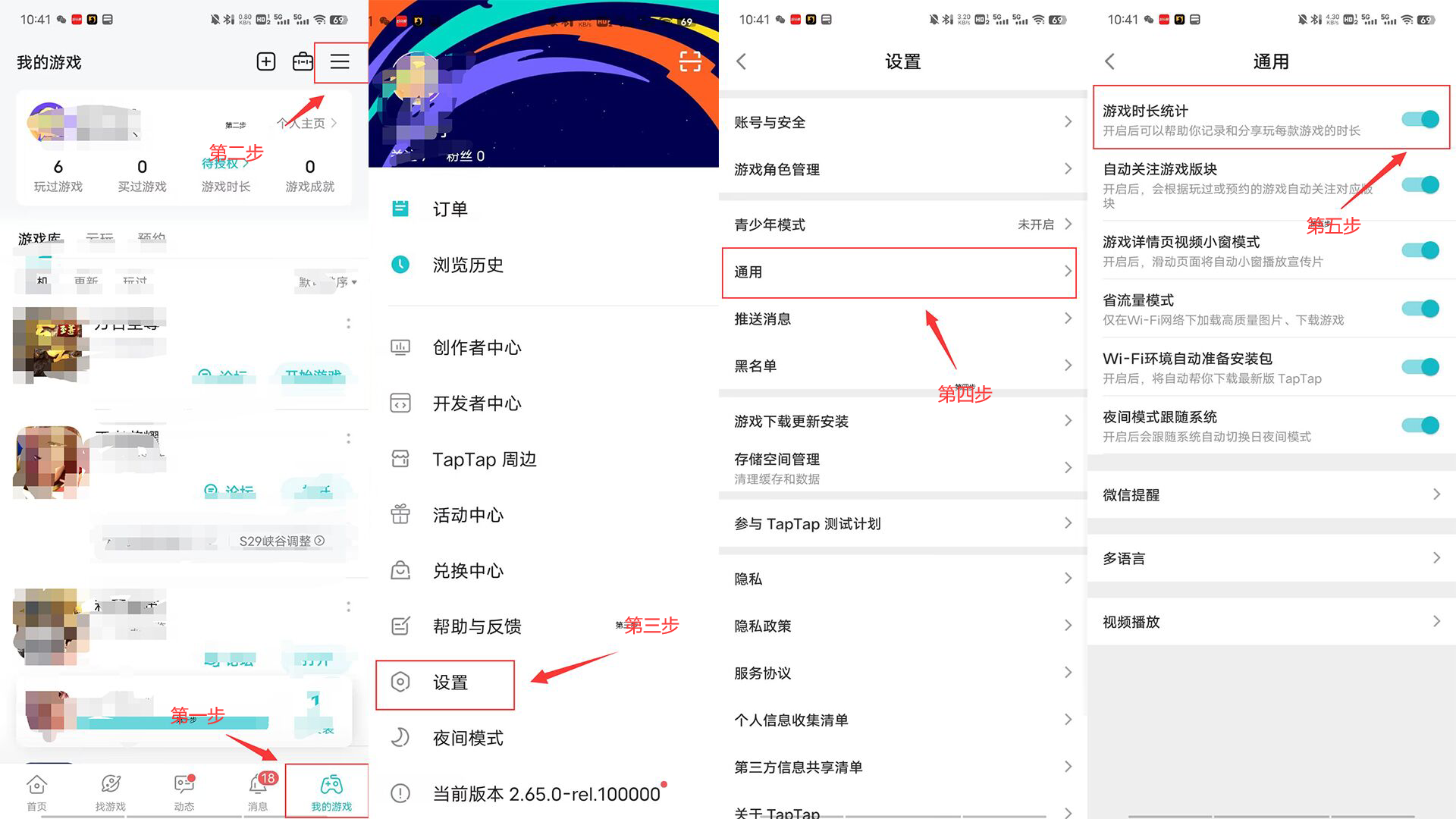Toggle 游戏详情页视频小窗模式 switch
The height and width of the screenshot is (819, 1456).
tap(1420, 250)
